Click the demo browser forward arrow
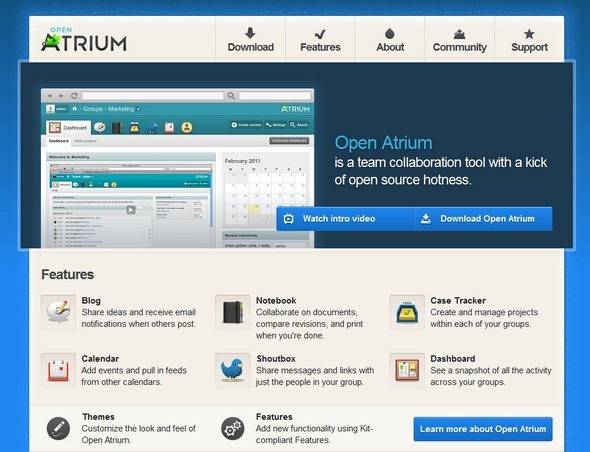The width and height of the screenshot is (590, 452). [61, 96]
